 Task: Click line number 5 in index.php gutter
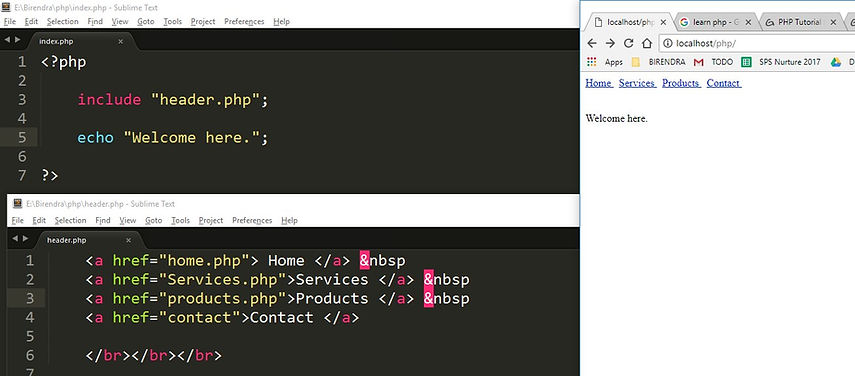click(22, 138)
